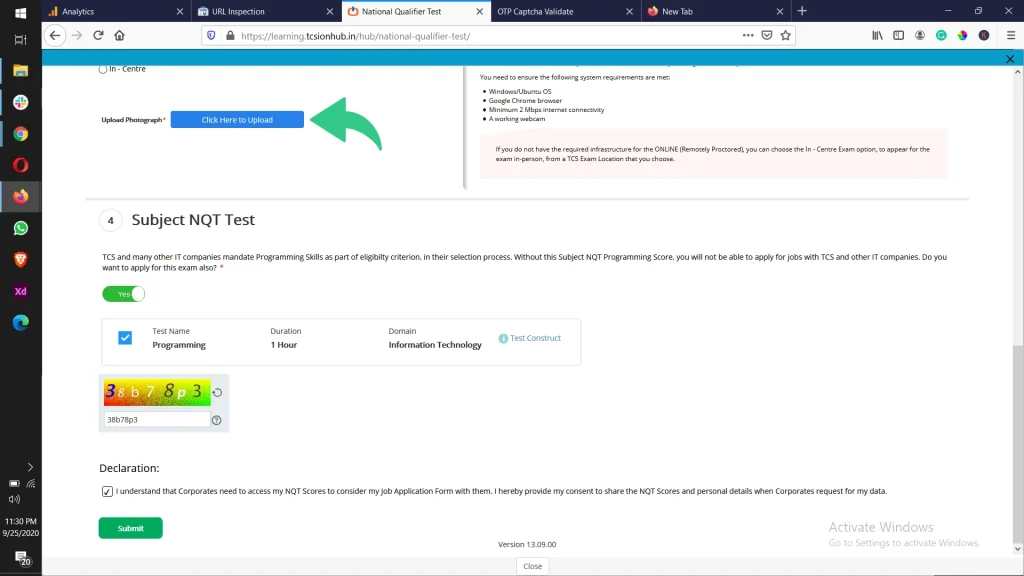Click the Click Here to Upload button
The width and height of the screenshot is (1024, 576).
(x=237, y=119)
